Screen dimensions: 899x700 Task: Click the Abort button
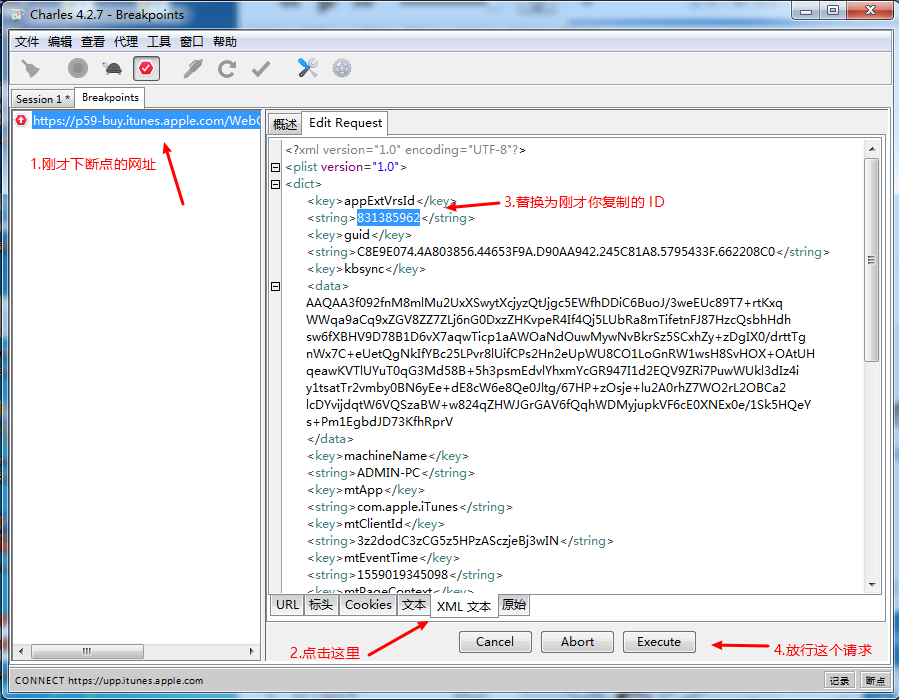[x=577, y=642]
